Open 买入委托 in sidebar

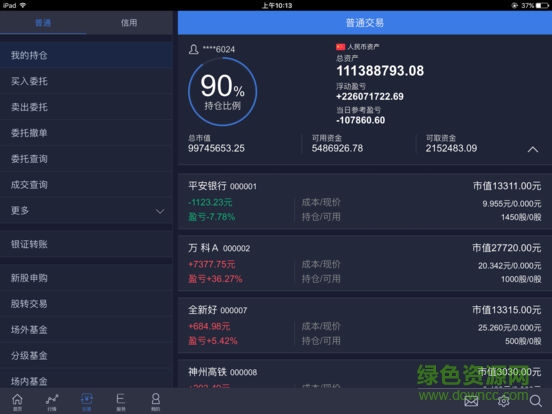coord(86,81)
